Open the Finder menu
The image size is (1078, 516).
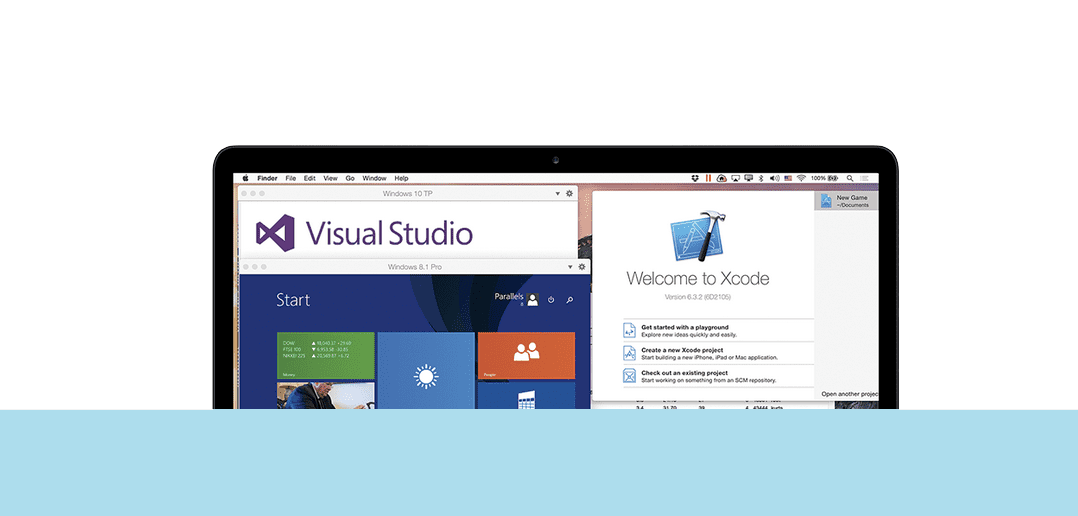(x=267, y=178)
